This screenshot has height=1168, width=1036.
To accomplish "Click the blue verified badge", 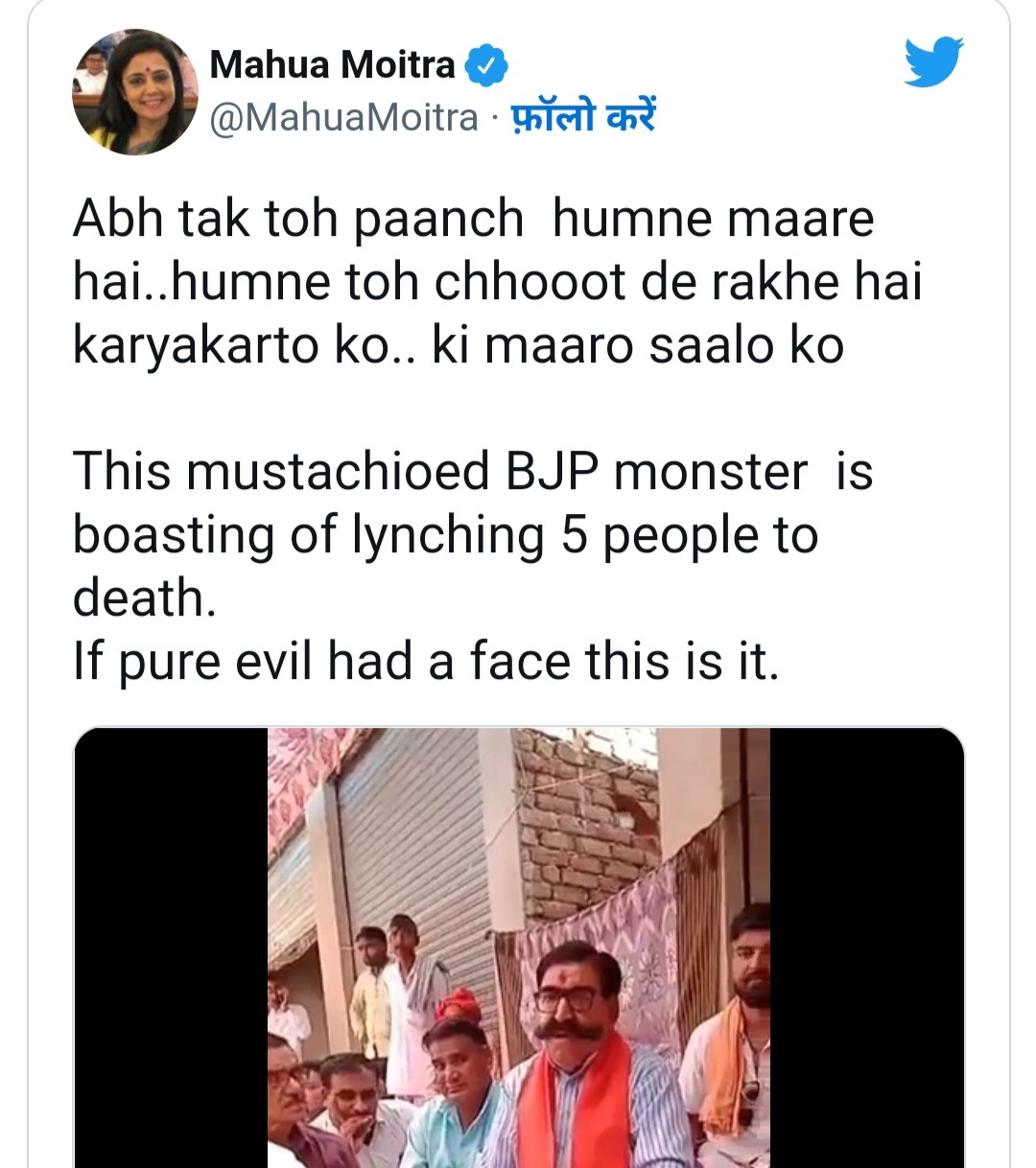I will click(486, 65).
